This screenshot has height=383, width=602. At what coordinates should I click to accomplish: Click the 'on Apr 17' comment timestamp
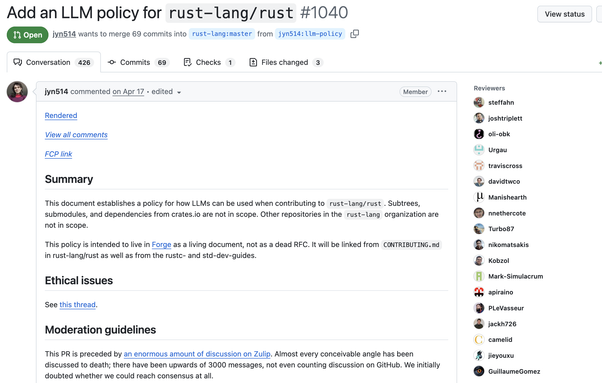[128, 92]
